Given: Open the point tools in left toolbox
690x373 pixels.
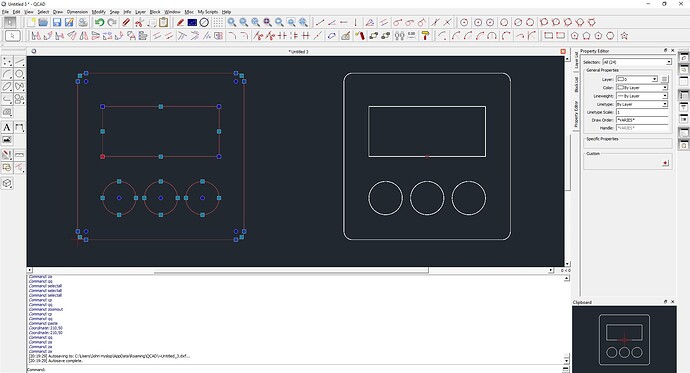Looking at the screenshot, I should 7,62.
